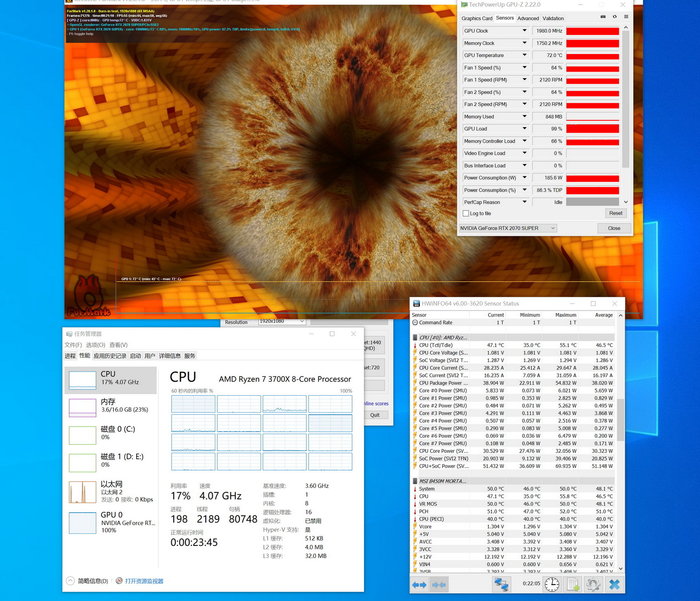Screen dimensions: 700x601
Task: Open GPU Clock sensor dropdown arrow
Action: [x=525, y=31]
